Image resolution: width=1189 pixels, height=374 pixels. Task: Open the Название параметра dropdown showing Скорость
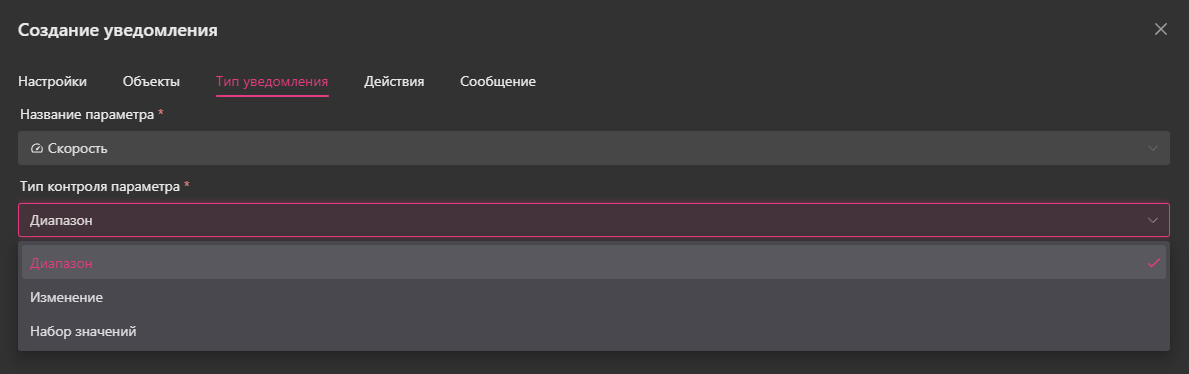point(594,148)
